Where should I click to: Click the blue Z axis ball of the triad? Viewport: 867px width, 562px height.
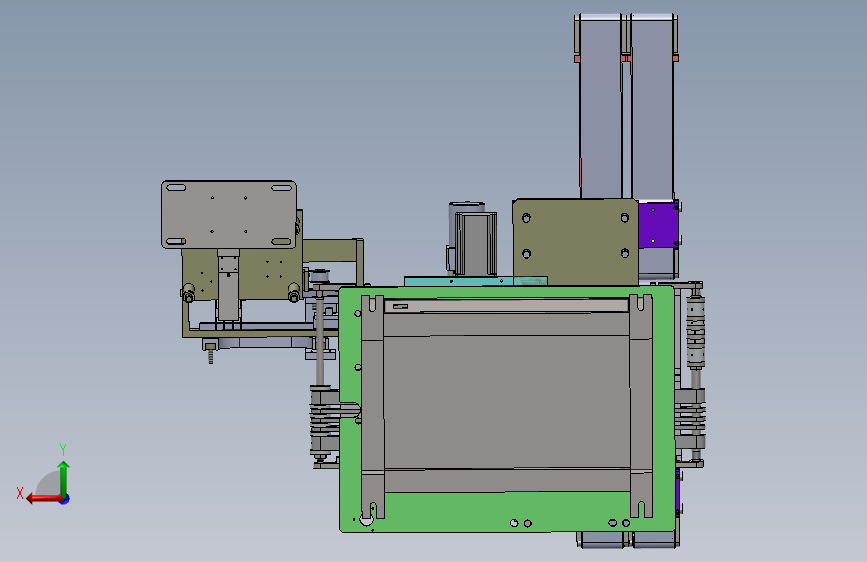coord(65,499)
